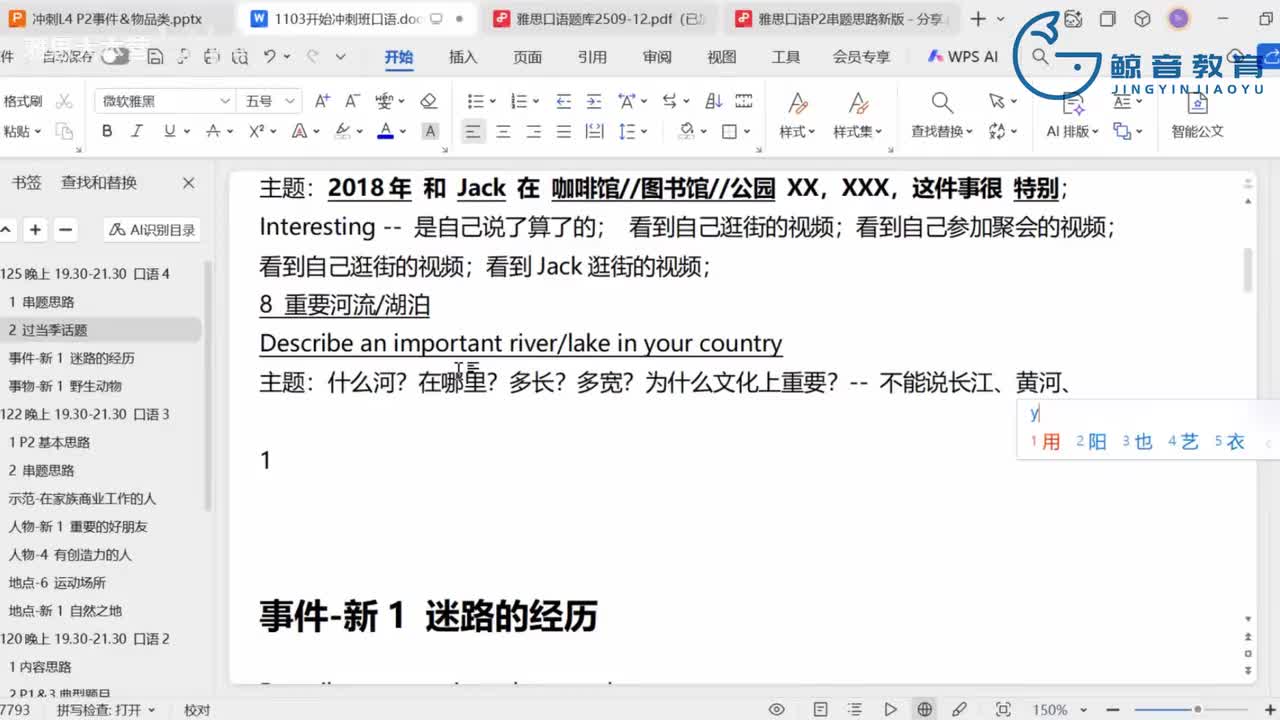Select outline item 人物-4 有创造力的人
Viewport: 1280px width, 720px height.
tap(70, 555)
